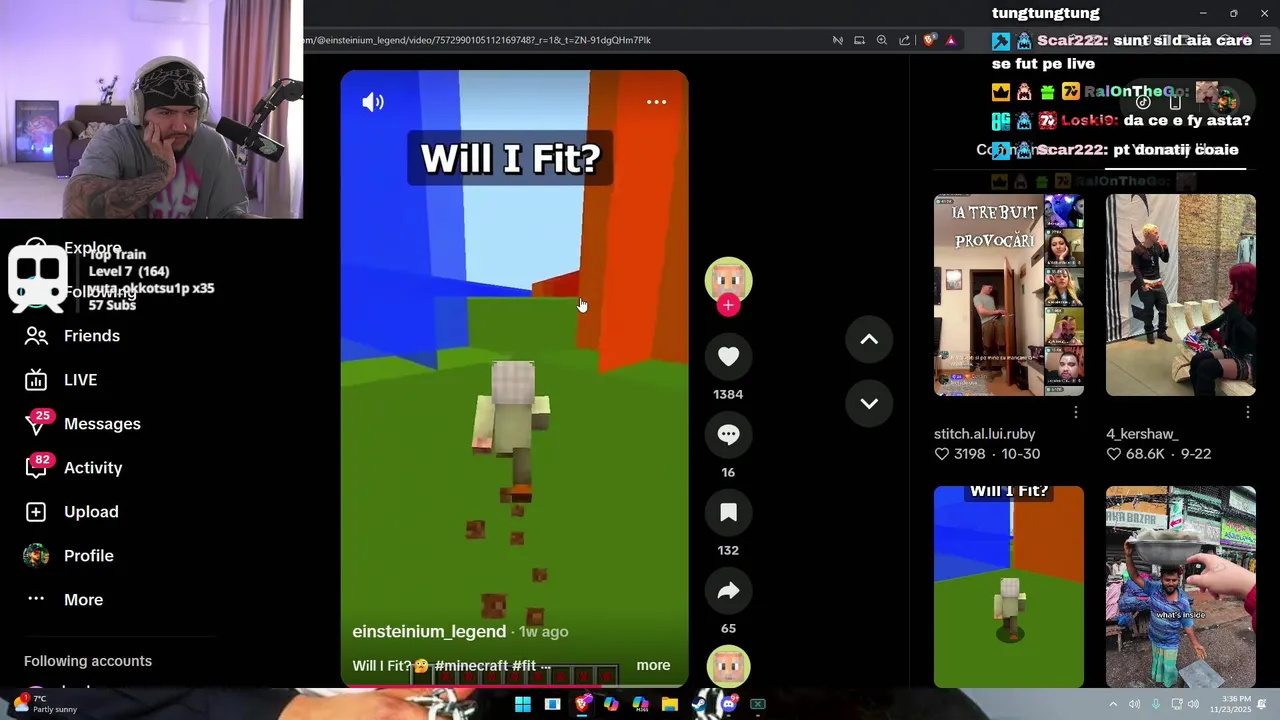Open Discord from the taskbar
This screenshot has height=720, width=1280.
coord(729,704)
